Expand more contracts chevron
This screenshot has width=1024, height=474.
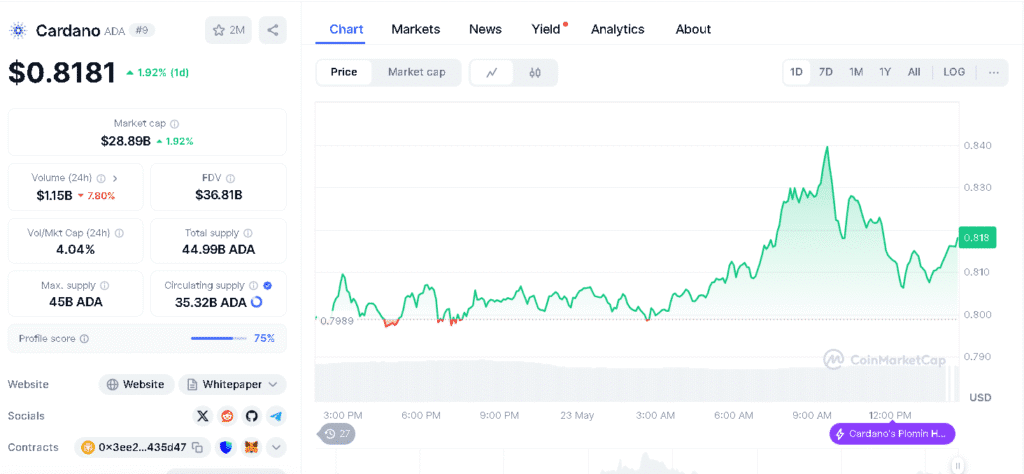click(276, 447)
